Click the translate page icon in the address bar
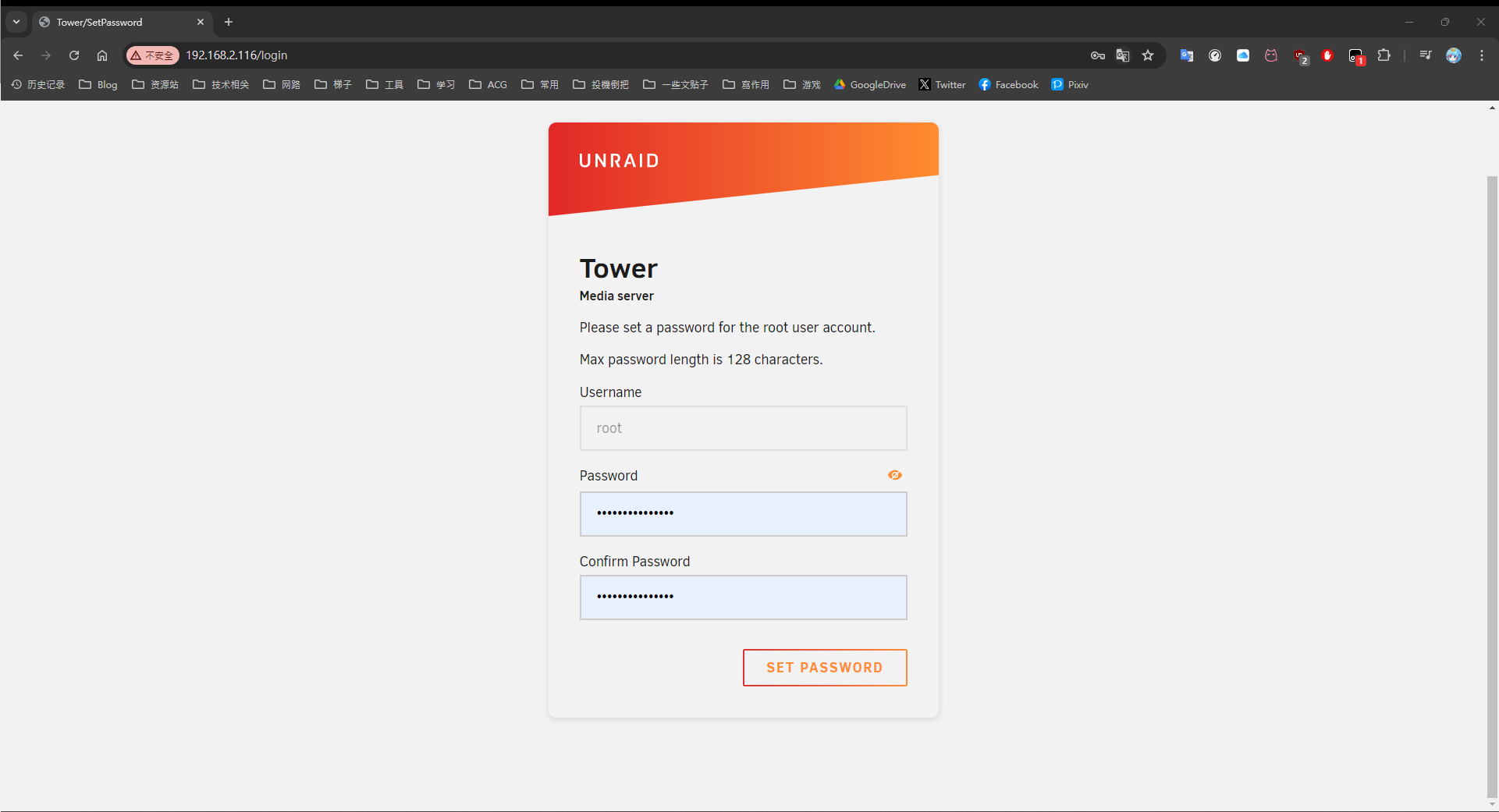This screenshot has width=1499, height=812. click(x=1123, y=55)
